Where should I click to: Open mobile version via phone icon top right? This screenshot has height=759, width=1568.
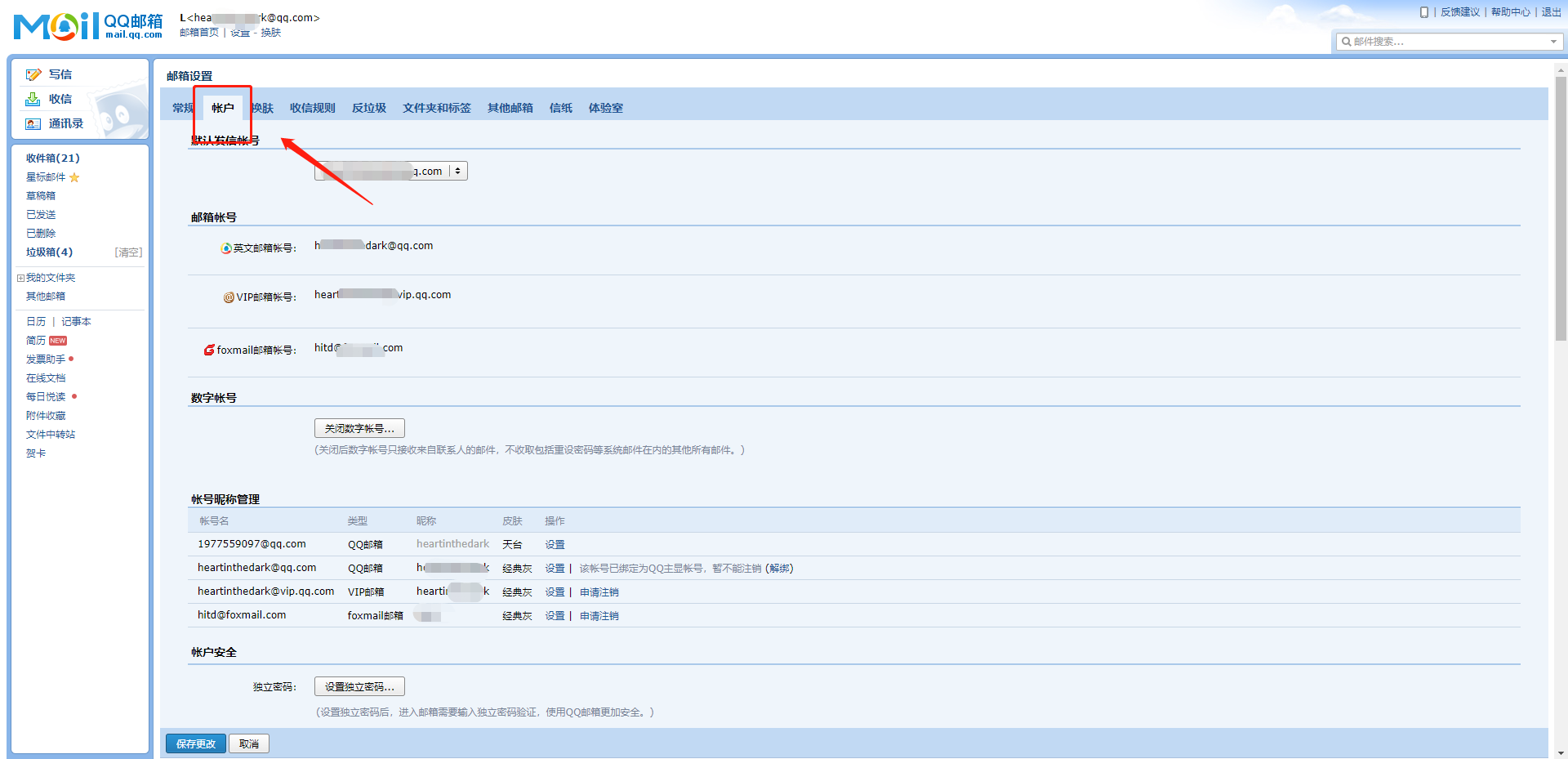[1424, 12]
